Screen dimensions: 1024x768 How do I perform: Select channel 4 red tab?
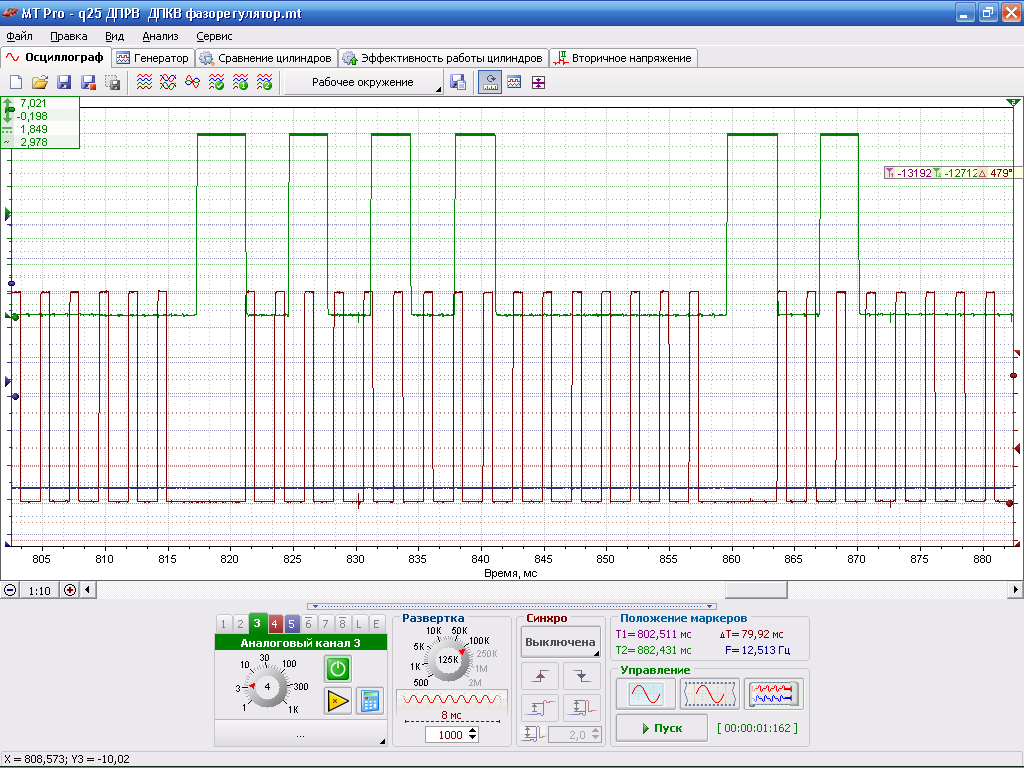274,624
